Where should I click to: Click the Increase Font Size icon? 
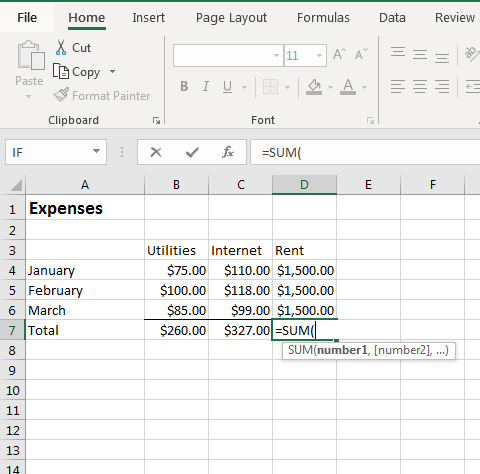tap(339, 55)
